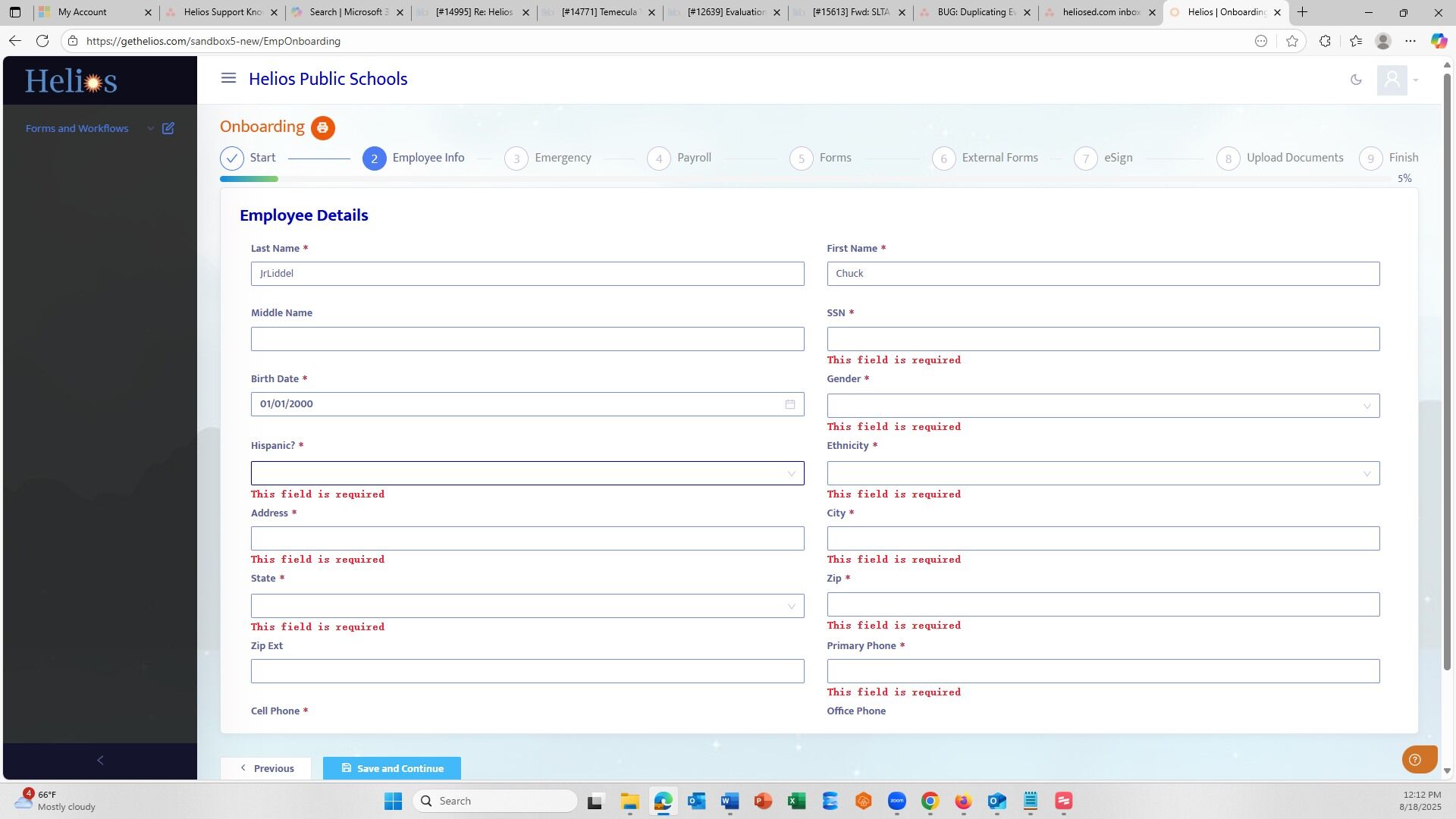1456x819 pixels.
Task: Open the Gender dropdown
Action: coord(1103,406)
